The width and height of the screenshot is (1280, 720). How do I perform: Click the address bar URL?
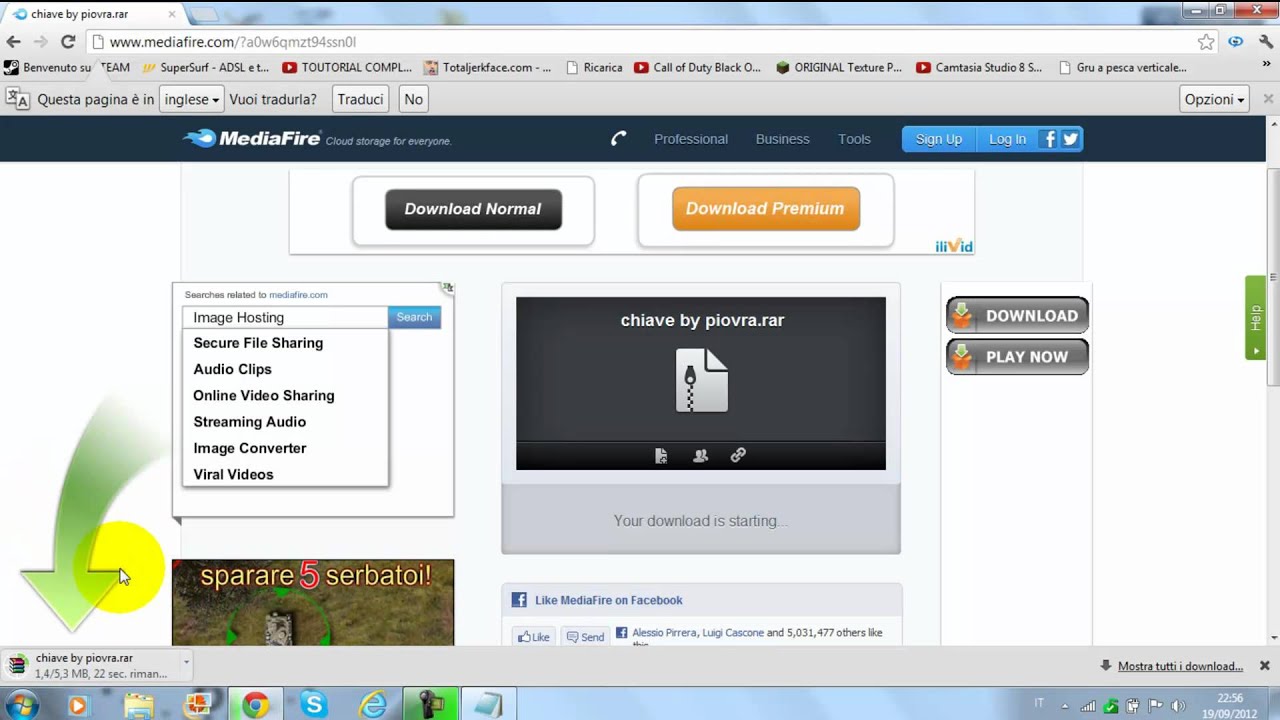click(x=232, y=42)
